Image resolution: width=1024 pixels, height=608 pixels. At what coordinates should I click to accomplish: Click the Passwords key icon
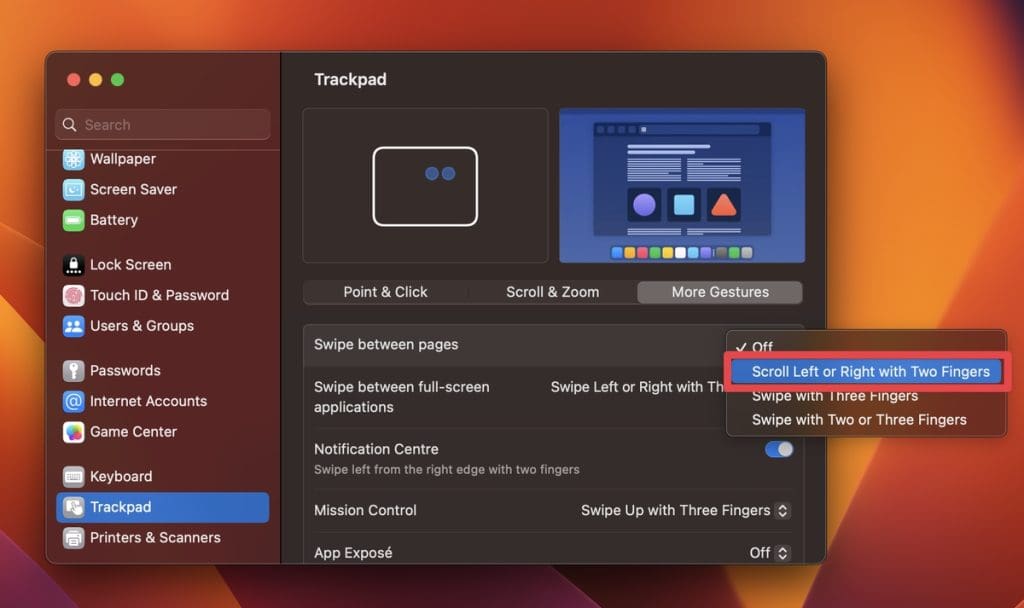tap(73, 370)
